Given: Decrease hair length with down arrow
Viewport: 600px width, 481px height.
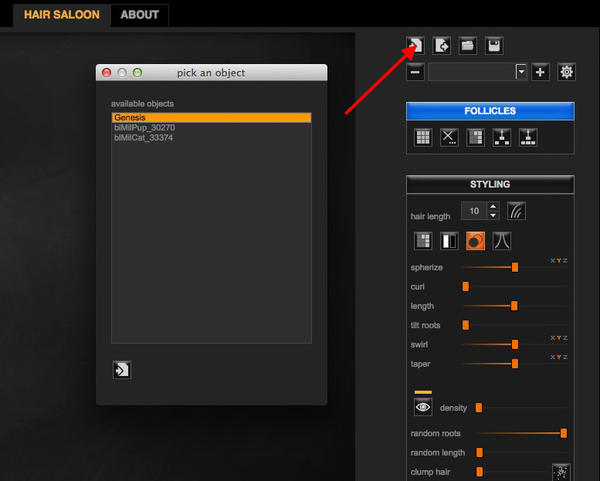Looking at the screenshot, I should tap(493, 215).
